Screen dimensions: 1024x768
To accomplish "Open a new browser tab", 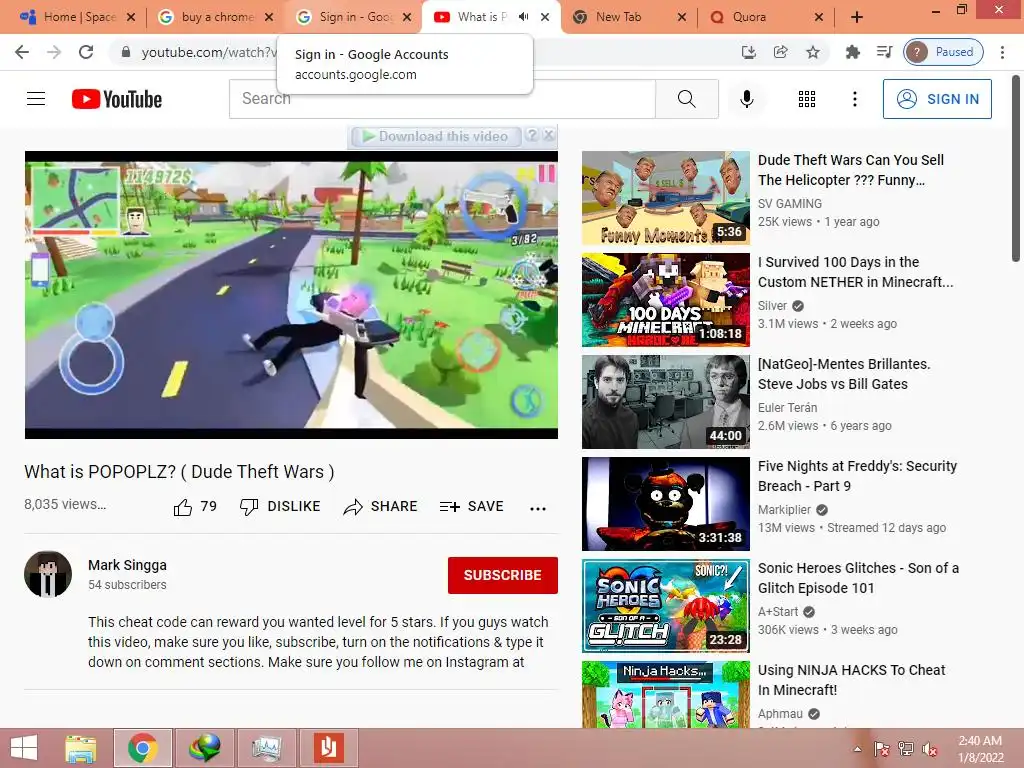I will 857,17.
